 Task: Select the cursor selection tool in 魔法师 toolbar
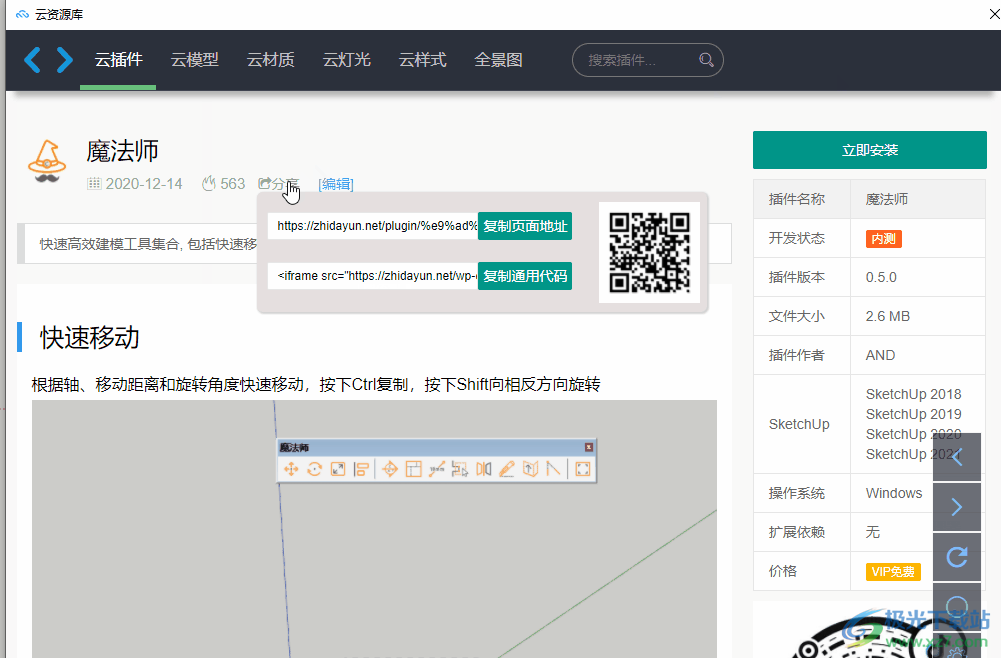(x=460, y=470)
